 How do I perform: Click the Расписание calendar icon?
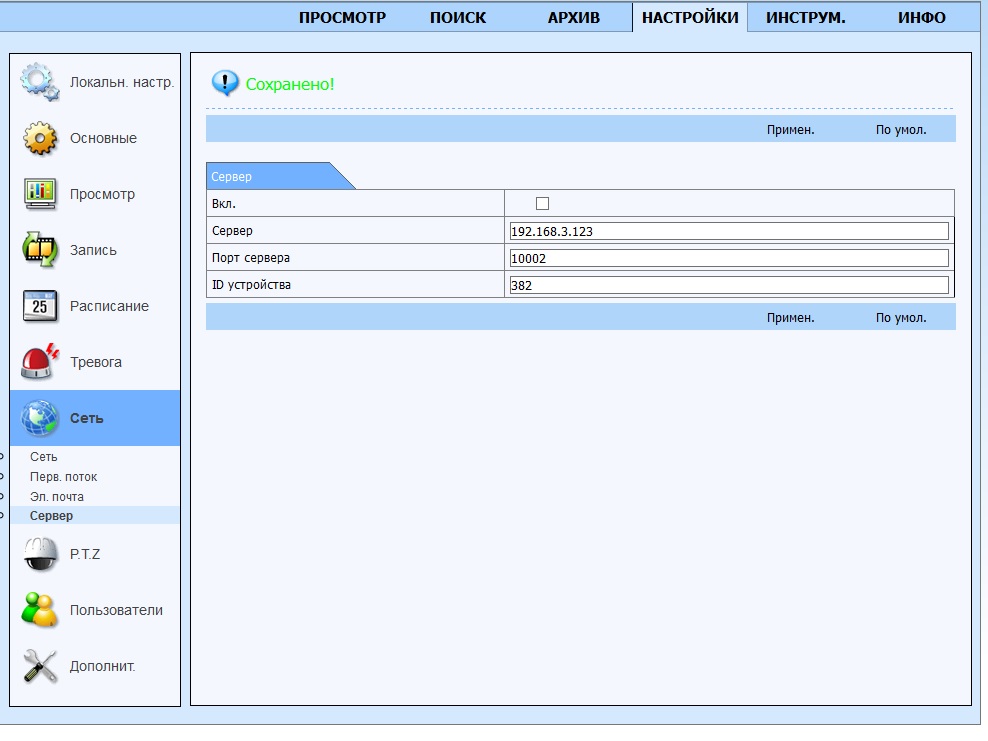[40, 306]
